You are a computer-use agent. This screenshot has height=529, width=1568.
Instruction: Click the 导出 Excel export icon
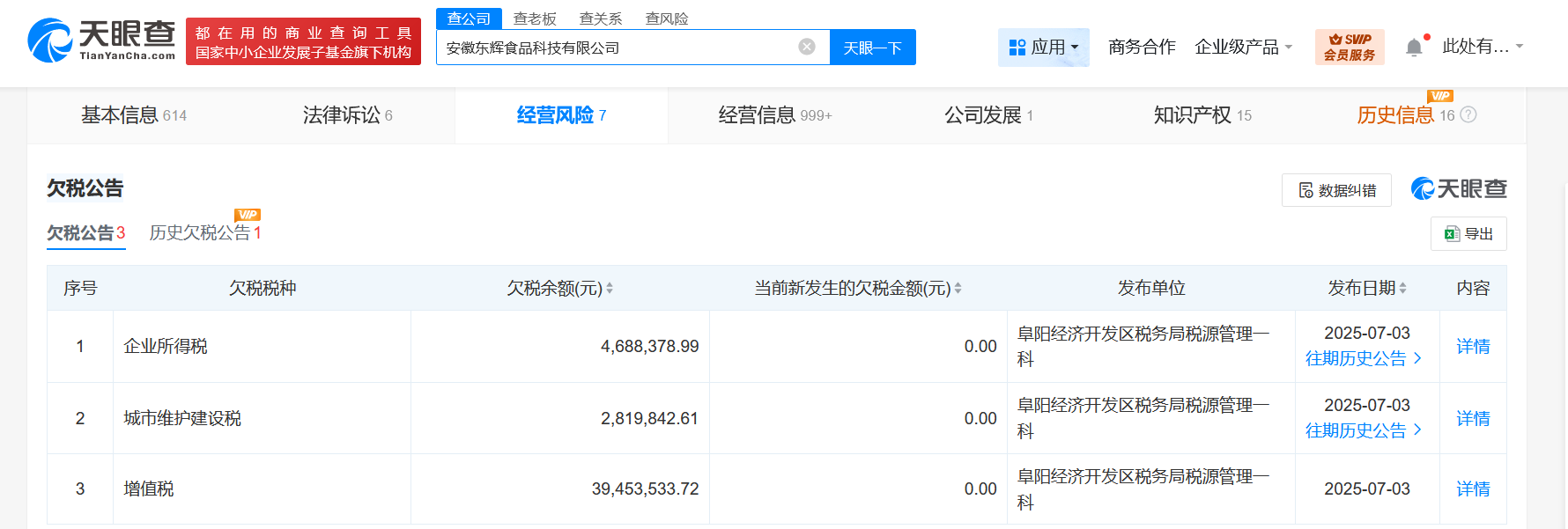click(1452, 233)
